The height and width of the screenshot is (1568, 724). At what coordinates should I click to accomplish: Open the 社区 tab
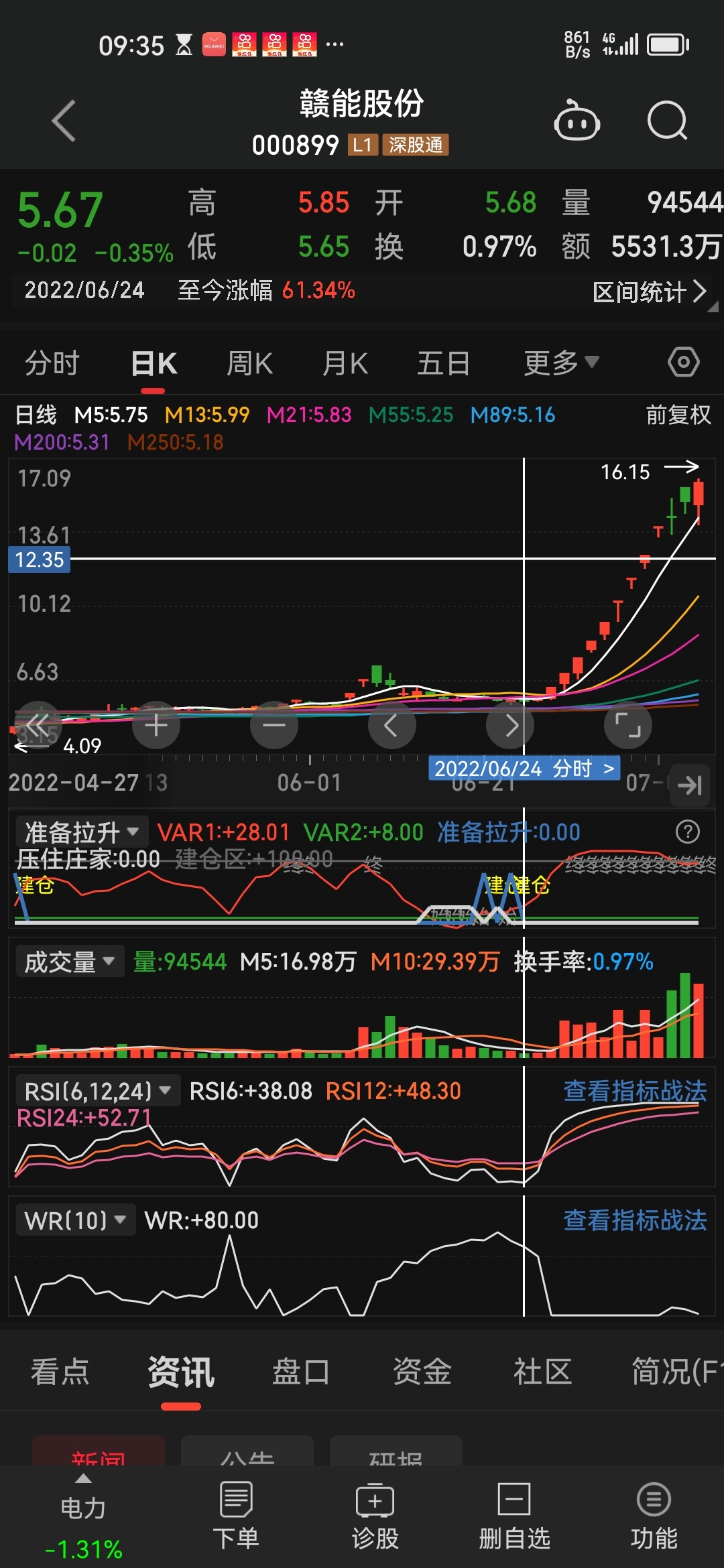[542, 1371]
